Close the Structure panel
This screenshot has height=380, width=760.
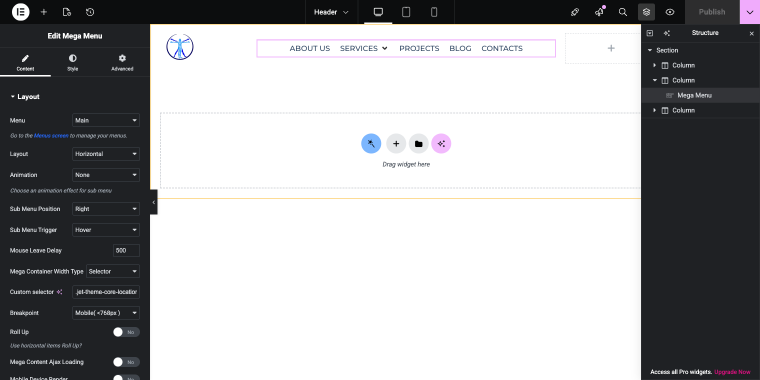[752, 33]
